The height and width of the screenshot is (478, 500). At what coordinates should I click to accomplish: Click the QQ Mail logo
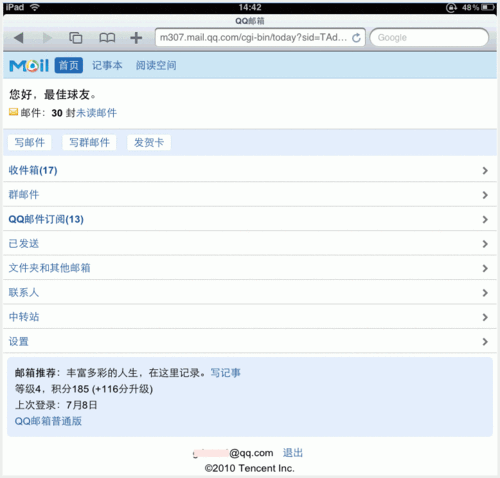point(29,65)
